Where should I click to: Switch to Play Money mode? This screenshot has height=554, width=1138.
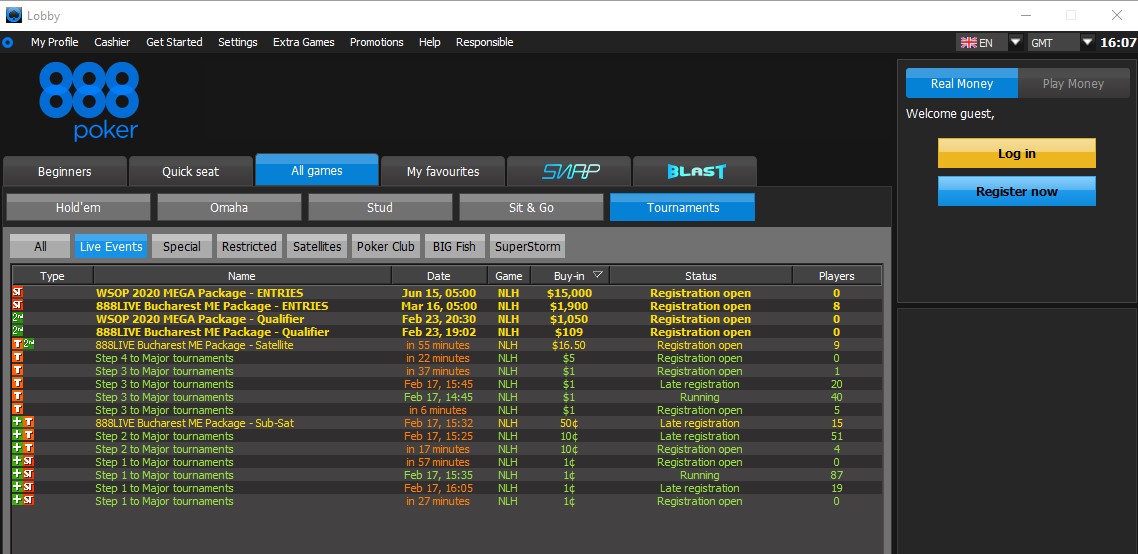coord(1073,83)
